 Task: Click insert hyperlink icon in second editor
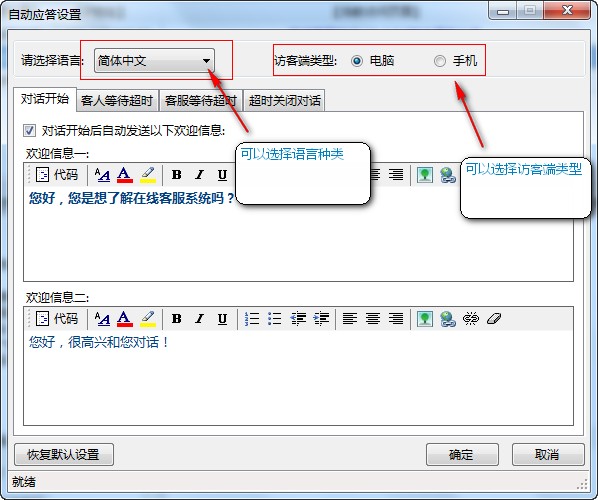[448, 318]
